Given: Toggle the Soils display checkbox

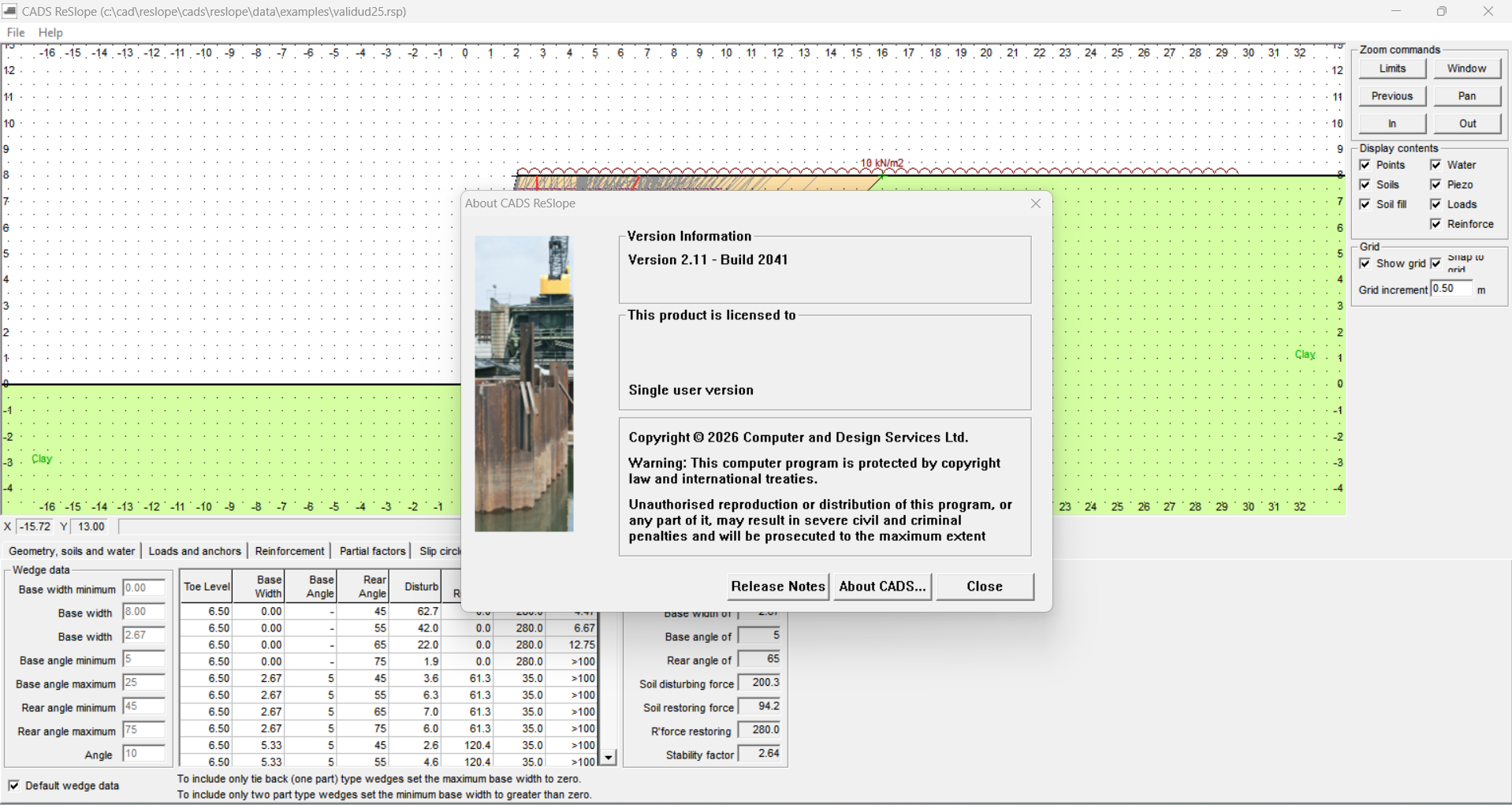Looking at the screenshot, I should (x=1365, y=184).
